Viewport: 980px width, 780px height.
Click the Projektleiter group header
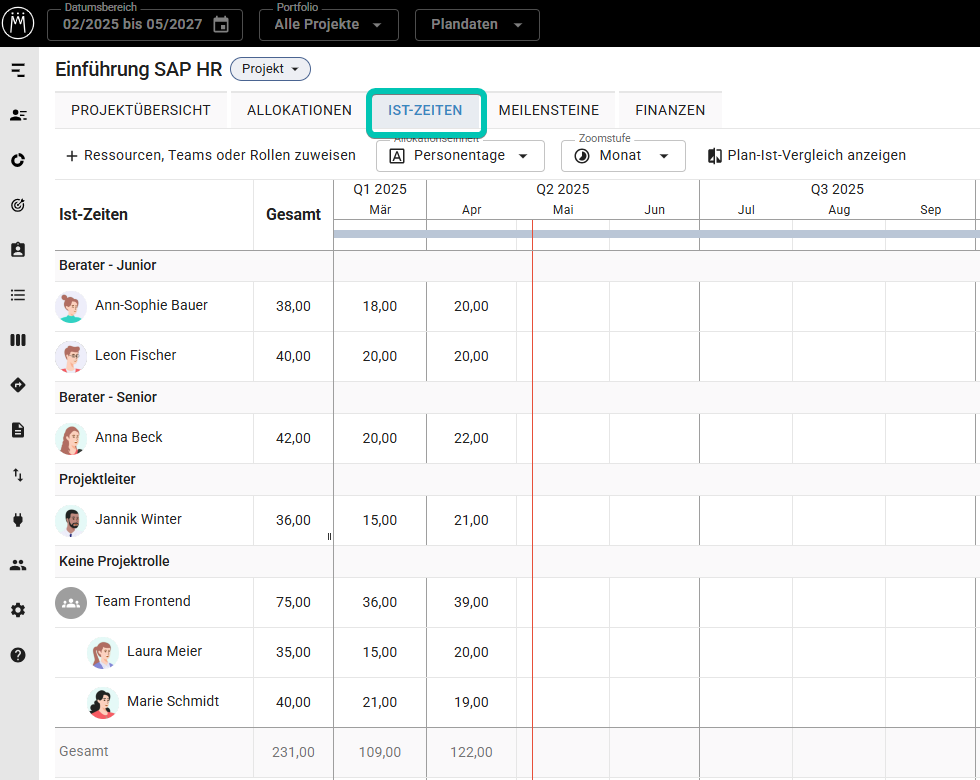tap(97, 479)
